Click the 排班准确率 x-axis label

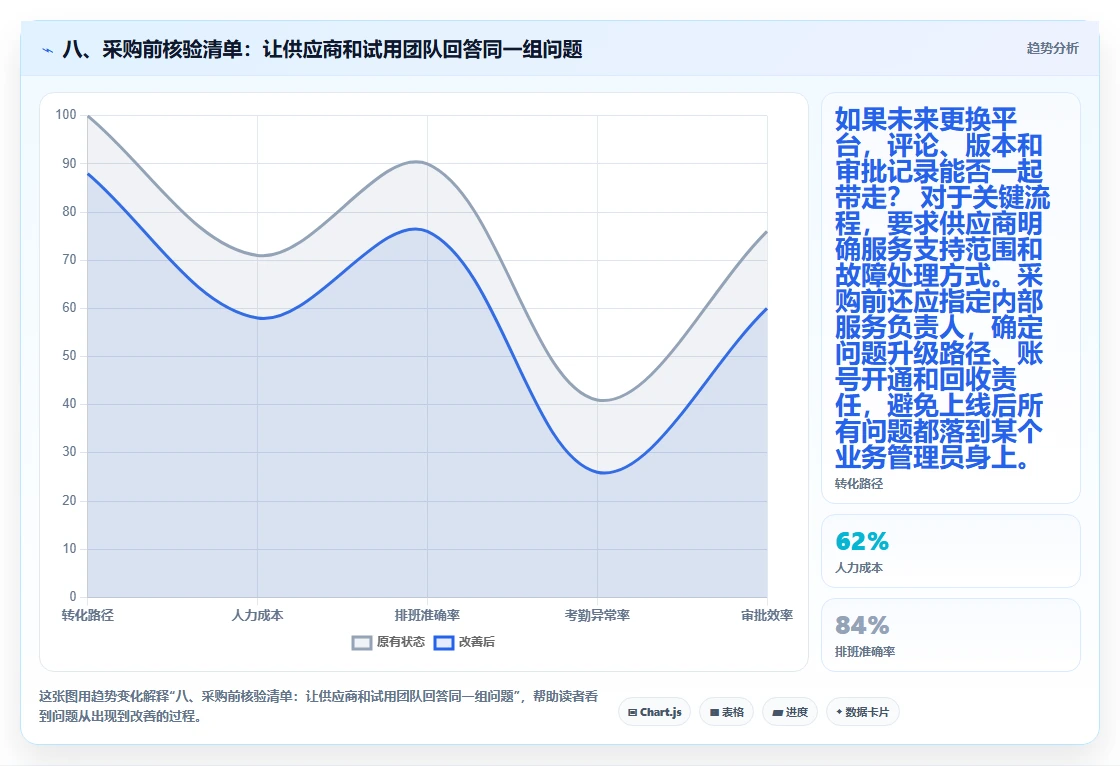point(427,615)
